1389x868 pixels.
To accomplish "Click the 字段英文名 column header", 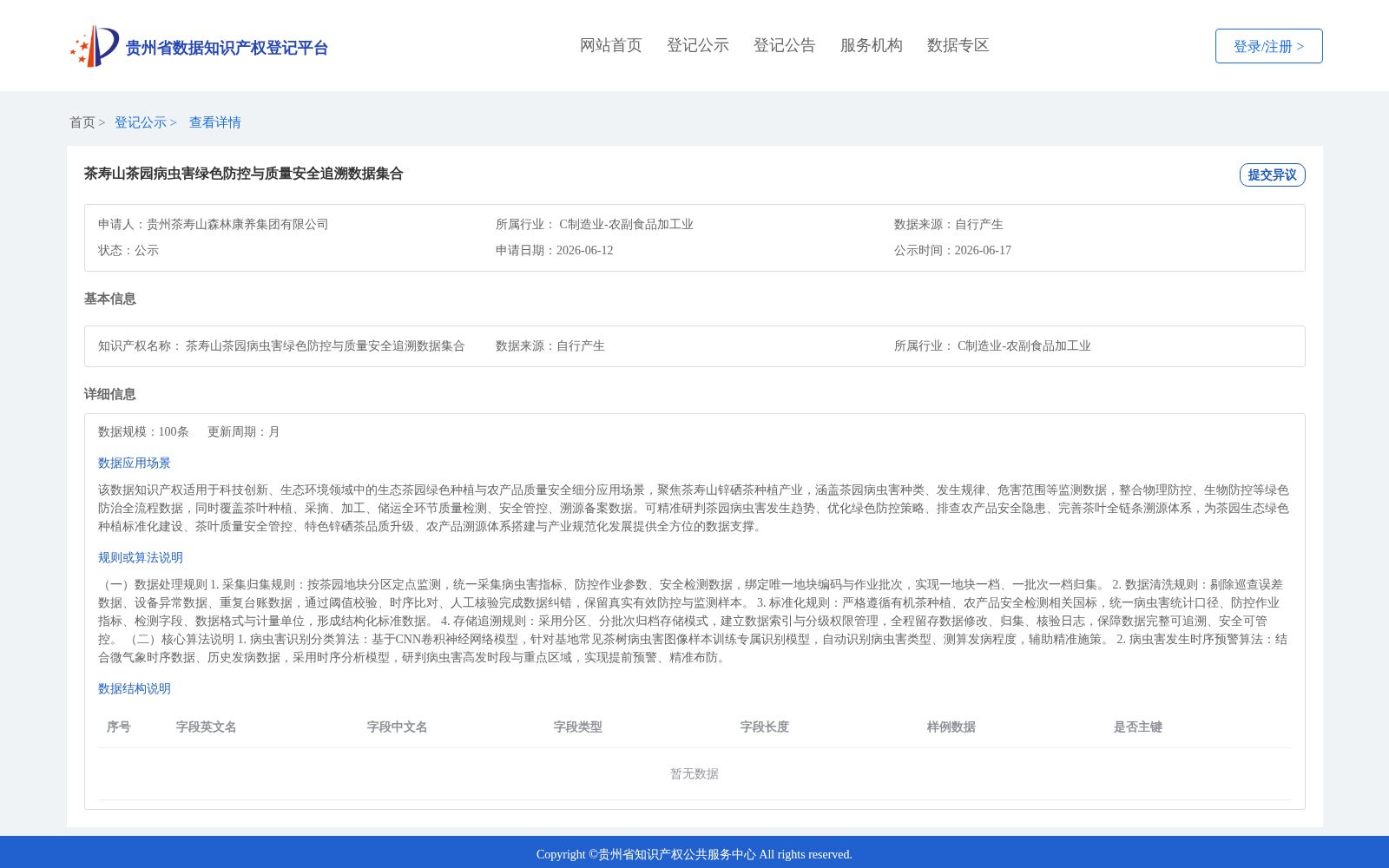I will point(207,727).
